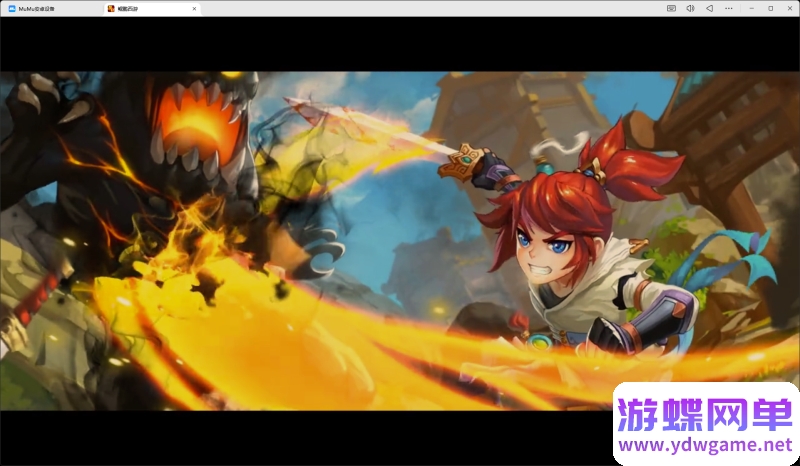Click the MuMu logo icon on first tab
800x466 pixels.
(12, 8)
